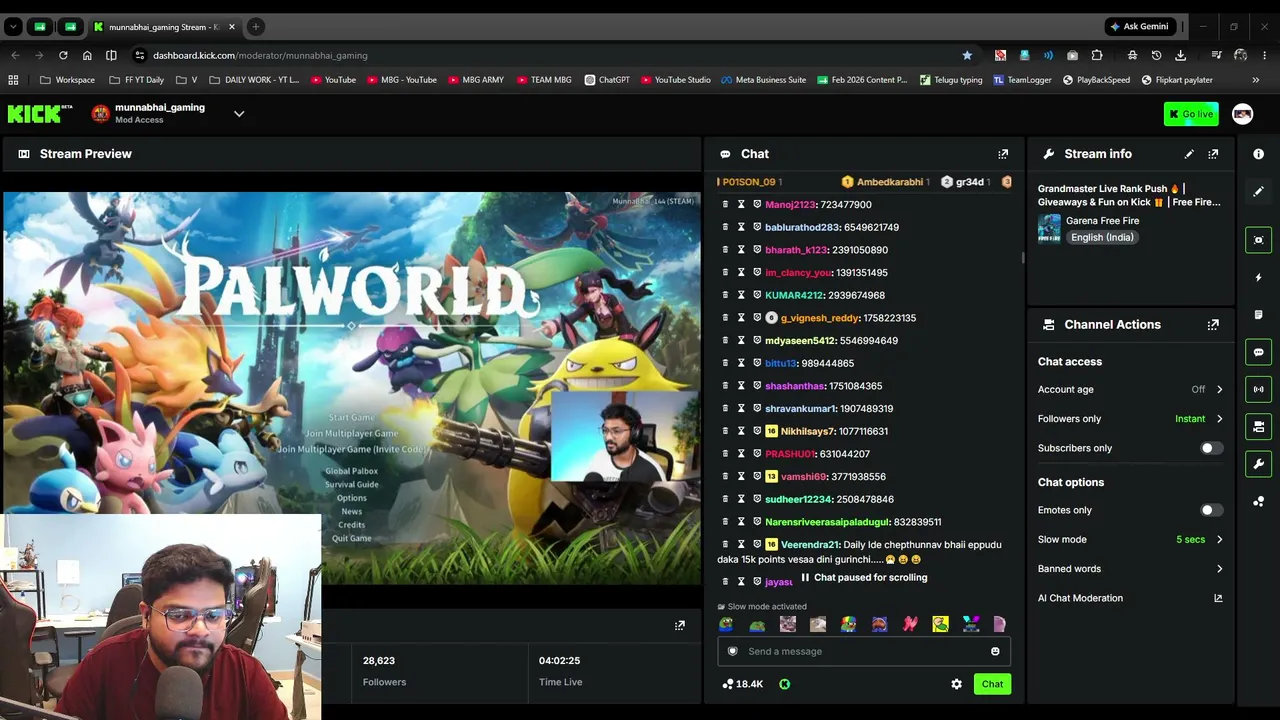Viewport: 1280px width, 720px height.
Task: Expand Followers only settings set to Instant
Action: coord(1130,419)
